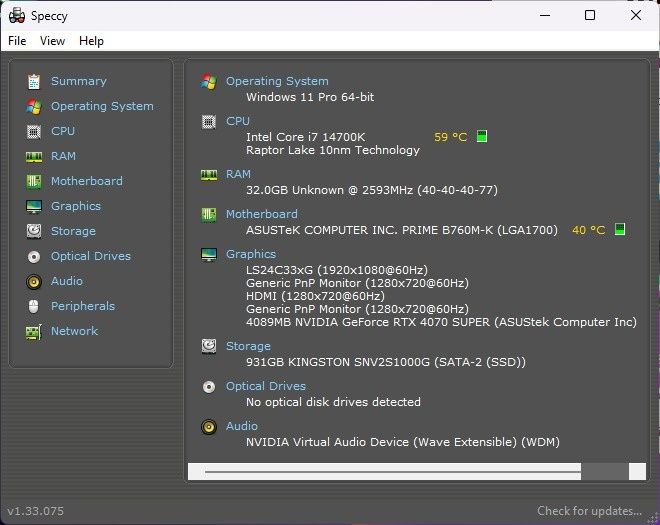
Task: Click the version number v1.33.075
Action: 35,511
